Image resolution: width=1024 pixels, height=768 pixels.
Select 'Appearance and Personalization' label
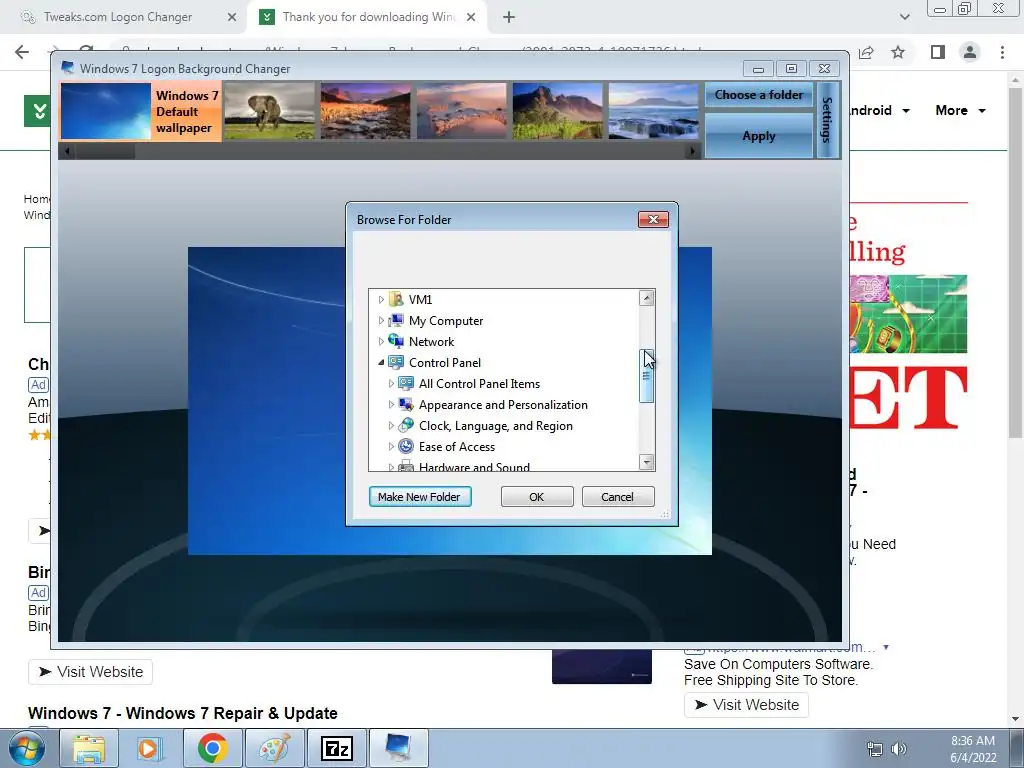click(504, 405)
